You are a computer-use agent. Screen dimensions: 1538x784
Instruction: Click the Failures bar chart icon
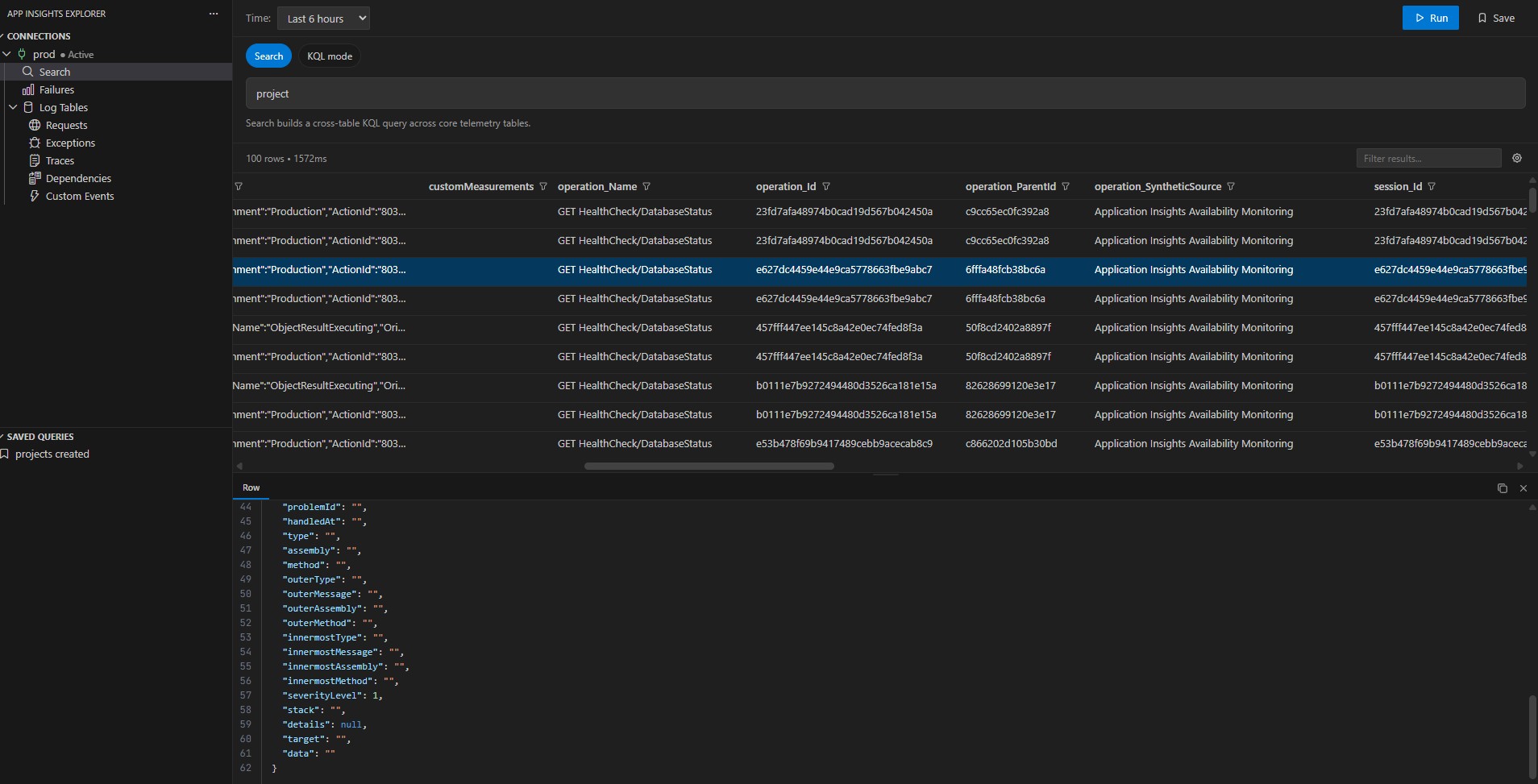point(28,89)
